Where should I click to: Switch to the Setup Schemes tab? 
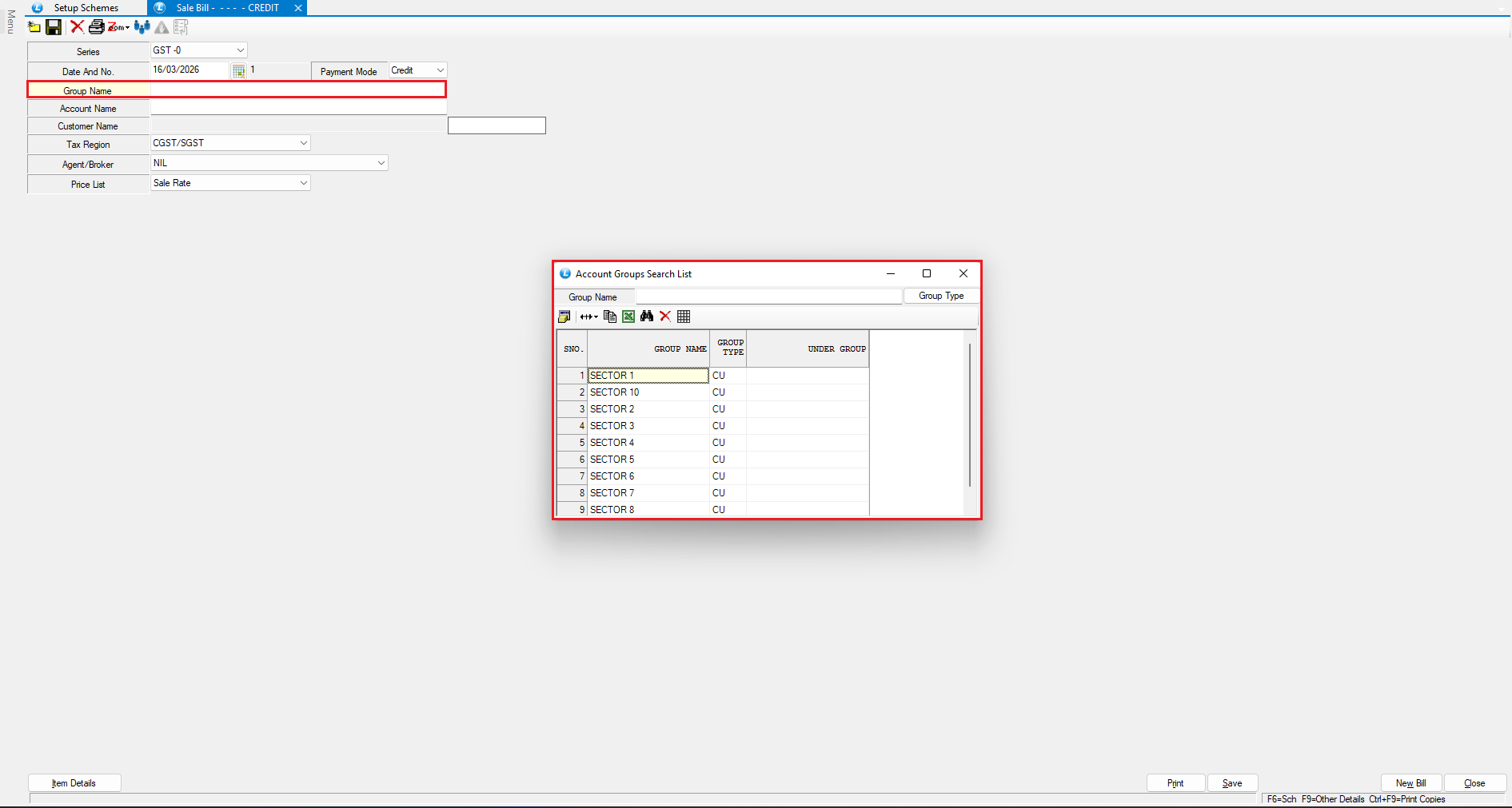(85, 8)
